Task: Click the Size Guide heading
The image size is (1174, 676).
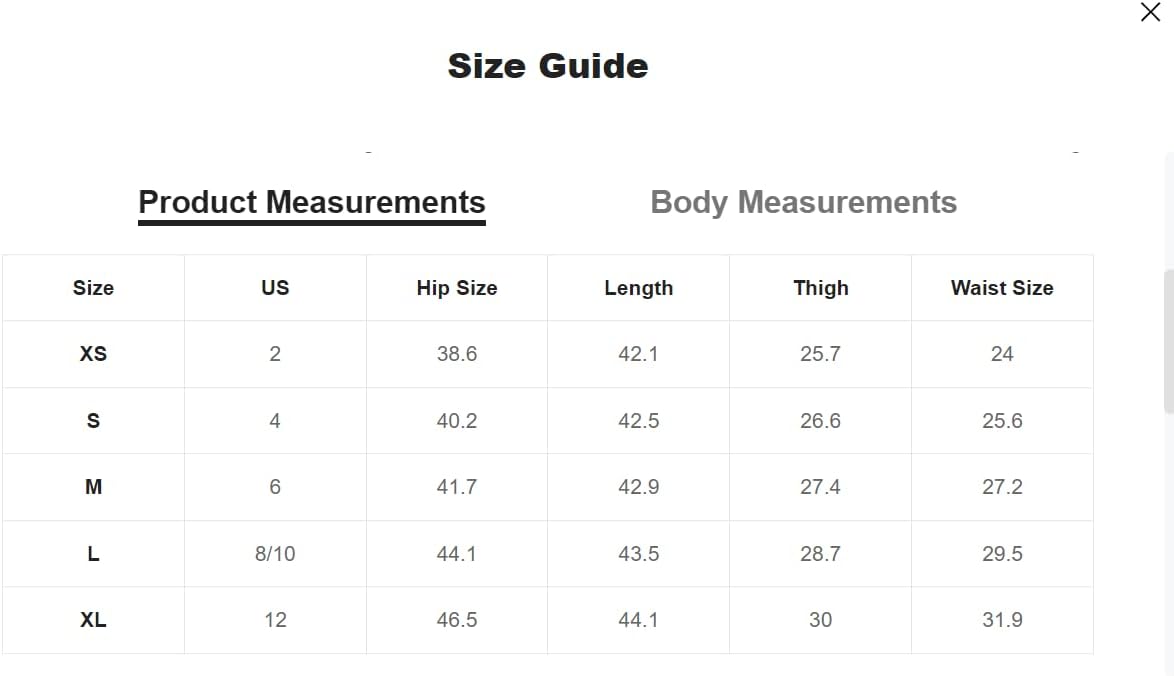Action: [x=548, y=66]
